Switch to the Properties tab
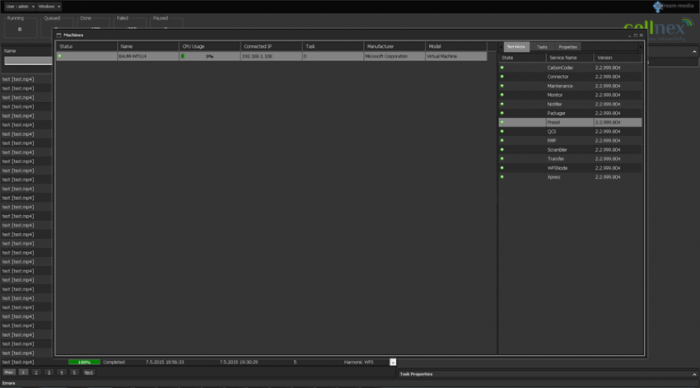 click(x=568, y=47)
